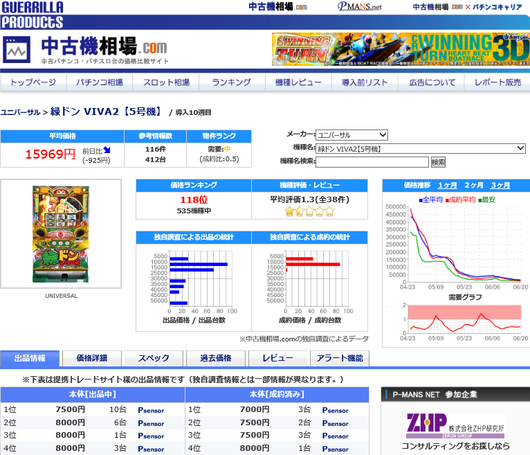Click the 中古機相場.com top header link
This screenshot has height=455, width=530.
pos(278,7)
